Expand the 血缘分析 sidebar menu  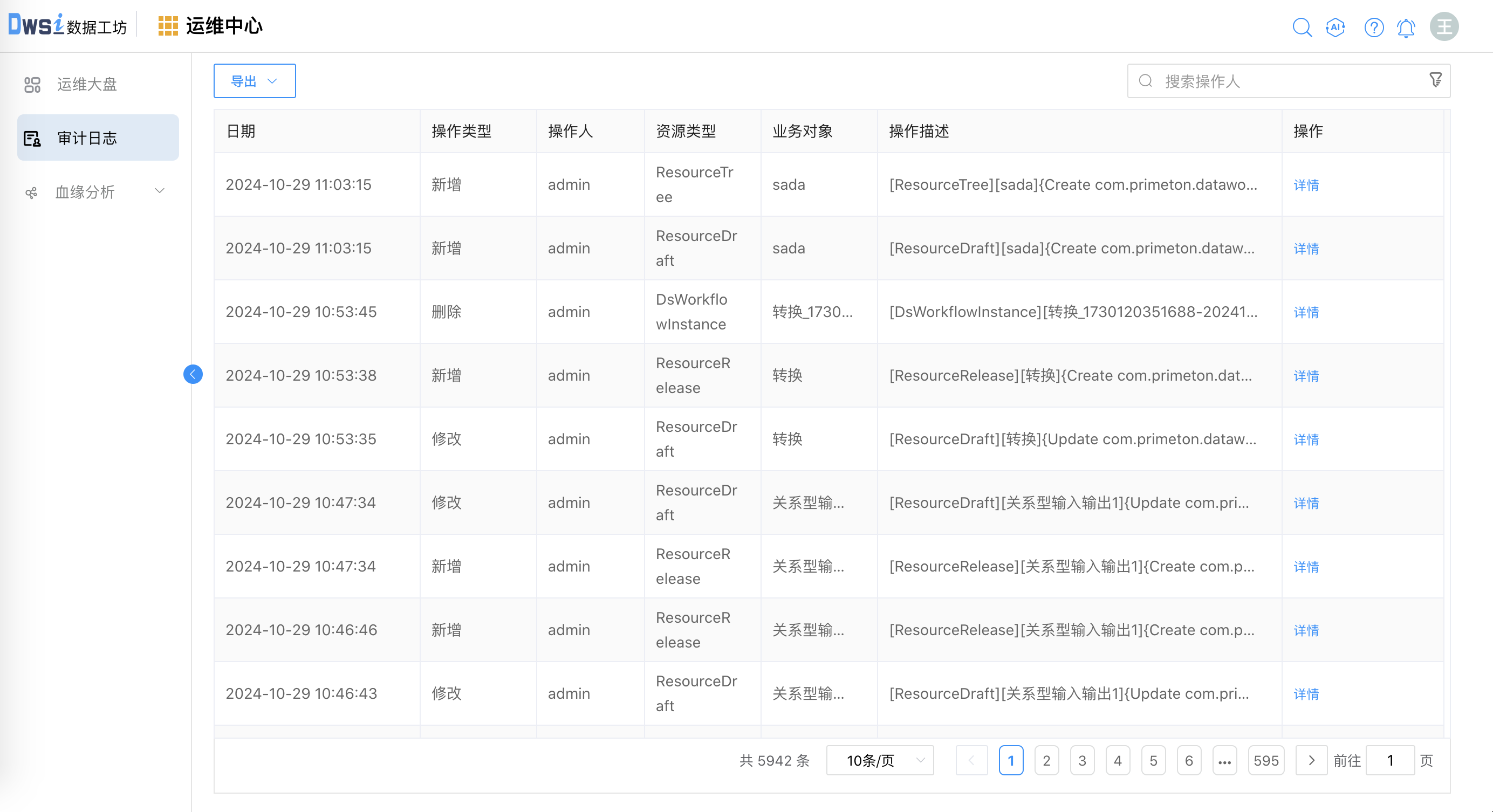pyautogui.click(x=98, y=192)
